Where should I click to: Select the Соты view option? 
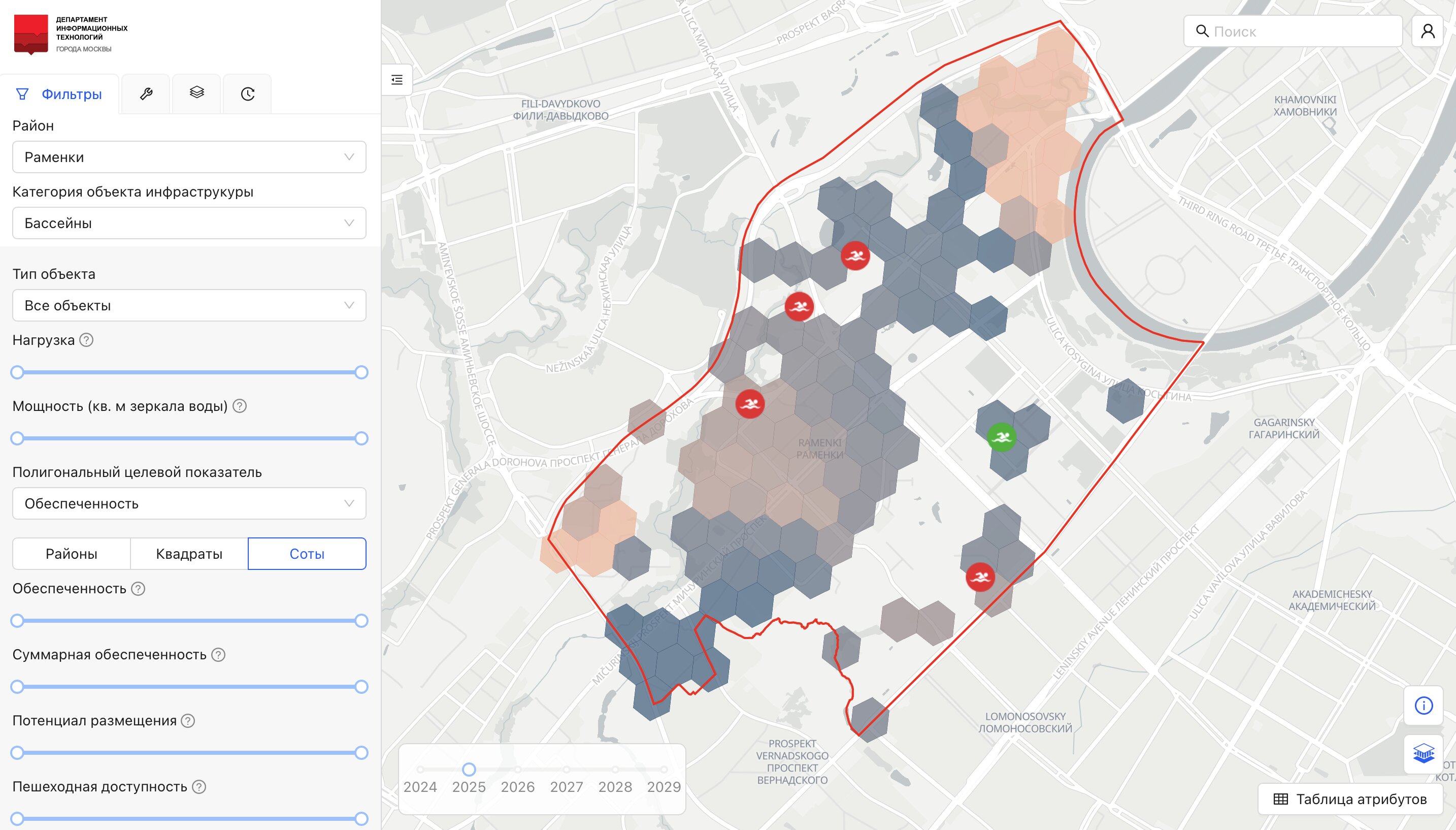307,554
